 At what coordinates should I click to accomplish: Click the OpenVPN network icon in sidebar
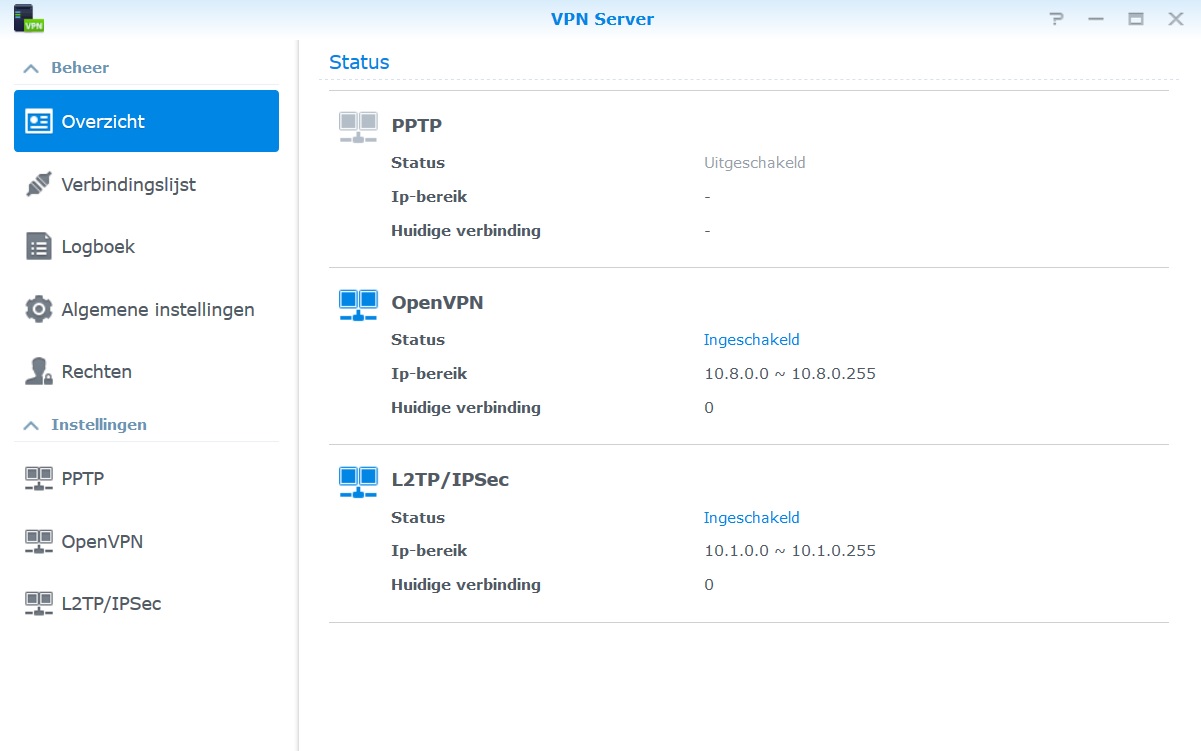(38, 542)
